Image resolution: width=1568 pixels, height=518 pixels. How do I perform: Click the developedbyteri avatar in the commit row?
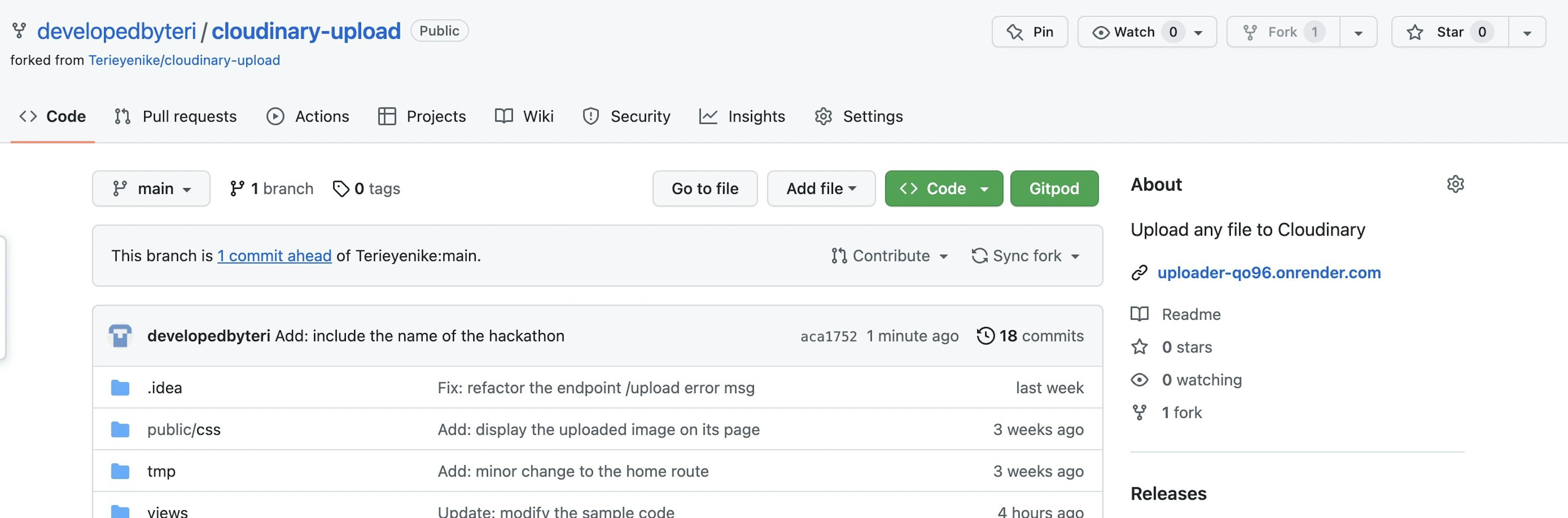pos(120,336)
